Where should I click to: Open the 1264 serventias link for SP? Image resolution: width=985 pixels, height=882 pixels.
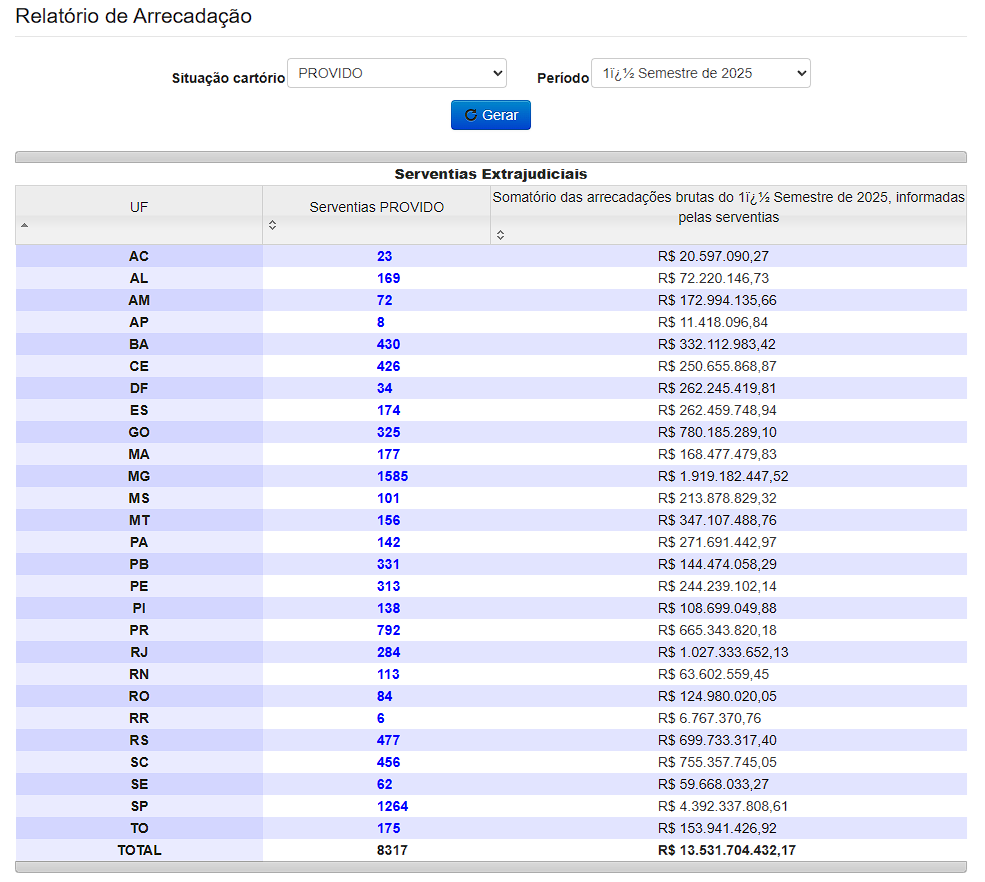392,806
